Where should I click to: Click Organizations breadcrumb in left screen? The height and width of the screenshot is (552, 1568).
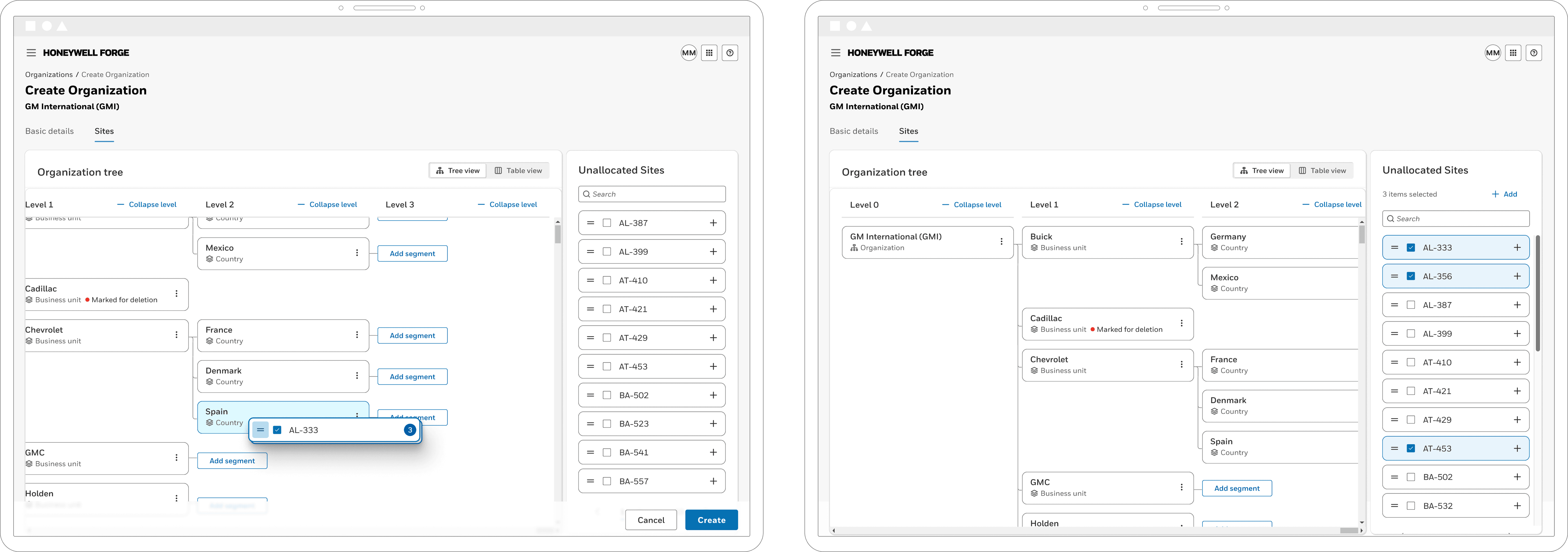49,74
